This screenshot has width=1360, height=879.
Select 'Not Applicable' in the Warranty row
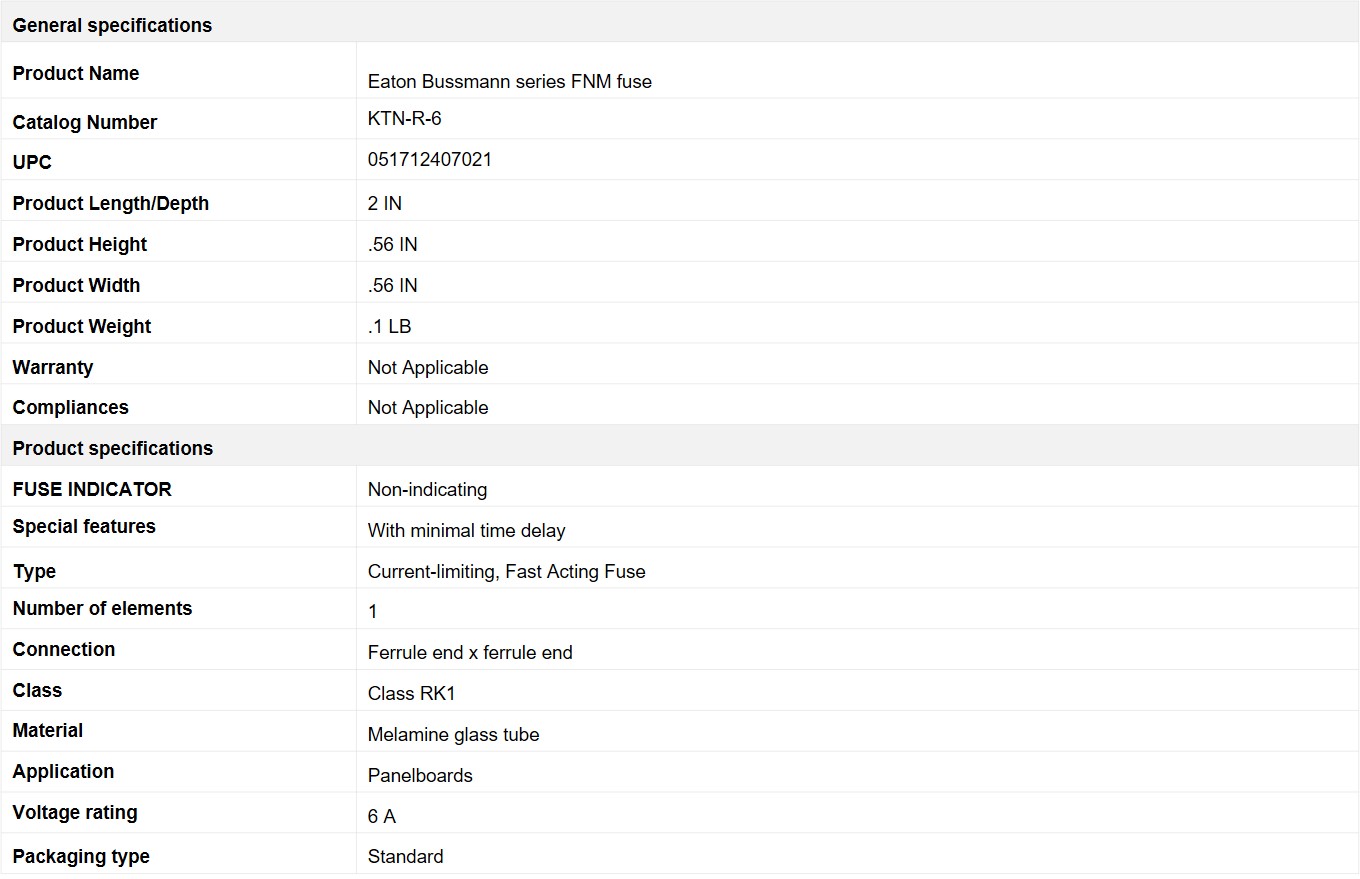click(x=428, y=367)
